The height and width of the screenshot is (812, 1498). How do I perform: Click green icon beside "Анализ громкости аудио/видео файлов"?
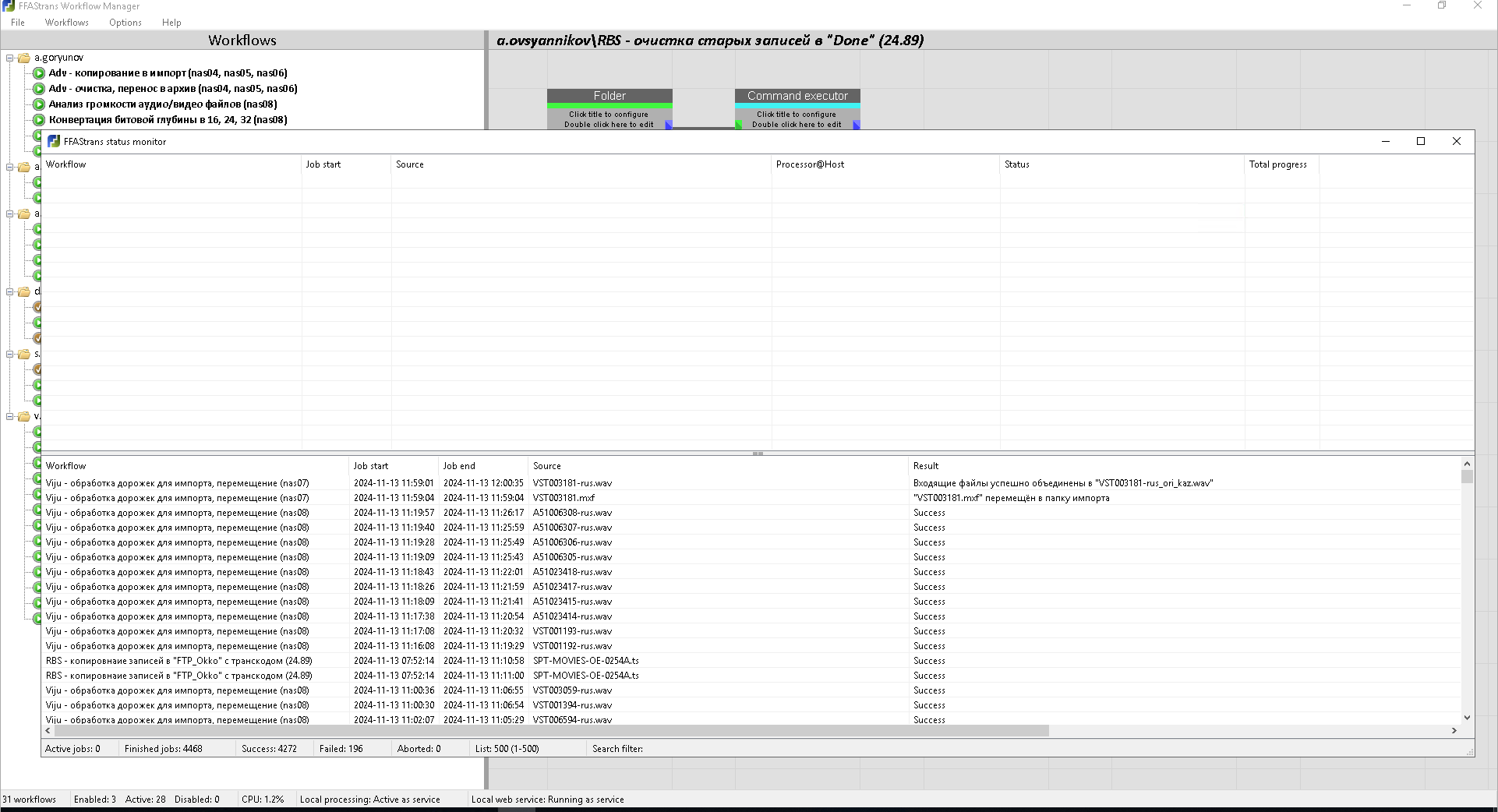click(39, 104)
